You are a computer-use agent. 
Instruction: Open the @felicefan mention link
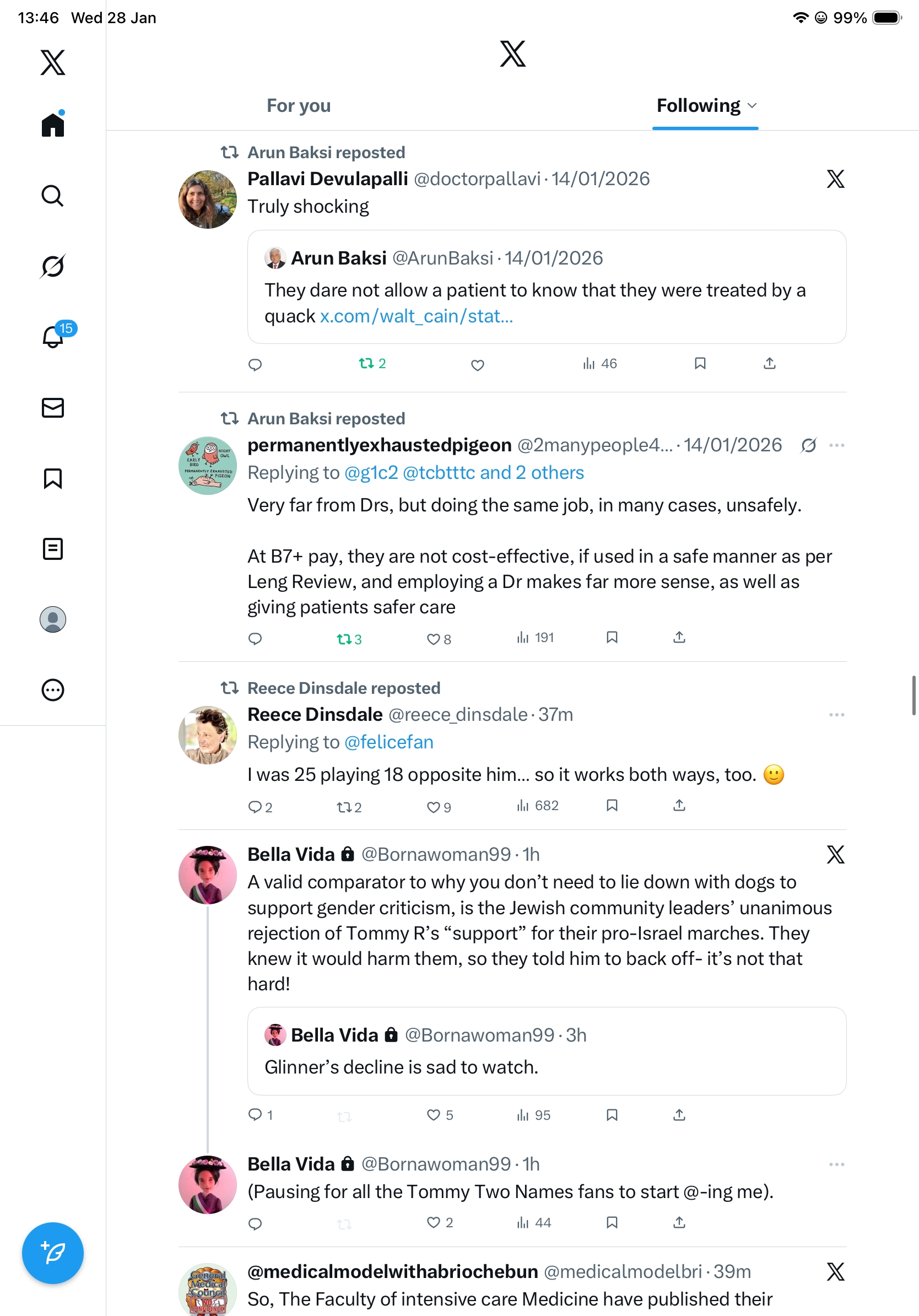tap(388, 742)
